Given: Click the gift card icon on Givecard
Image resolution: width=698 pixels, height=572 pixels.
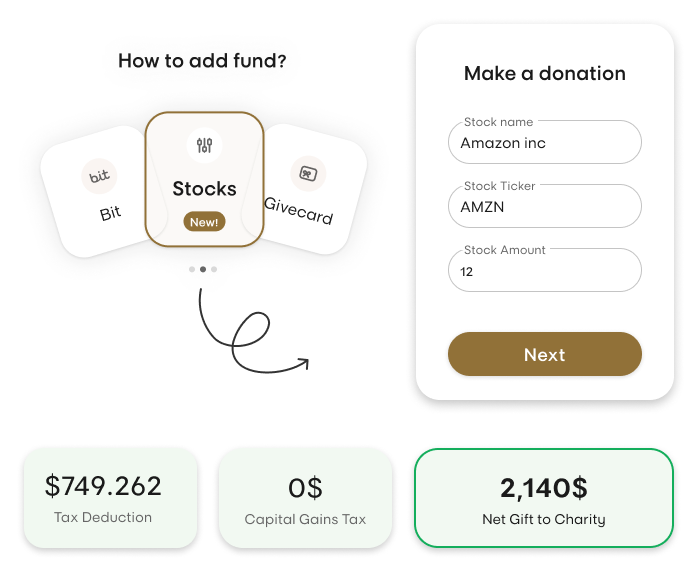Looking at the screenshot, I should coord(308,174).
